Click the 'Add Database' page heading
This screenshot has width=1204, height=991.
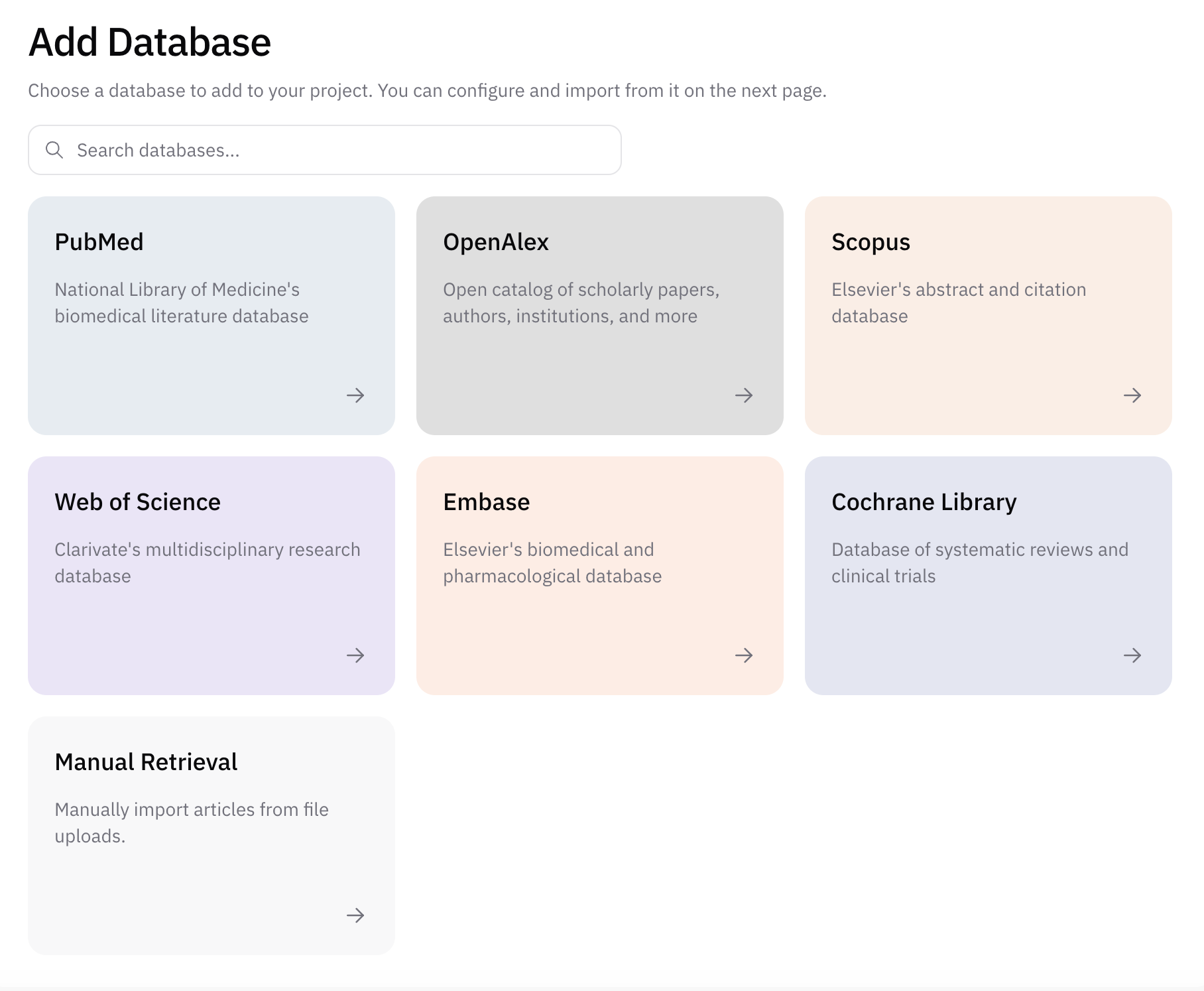[x=150, y=42]
